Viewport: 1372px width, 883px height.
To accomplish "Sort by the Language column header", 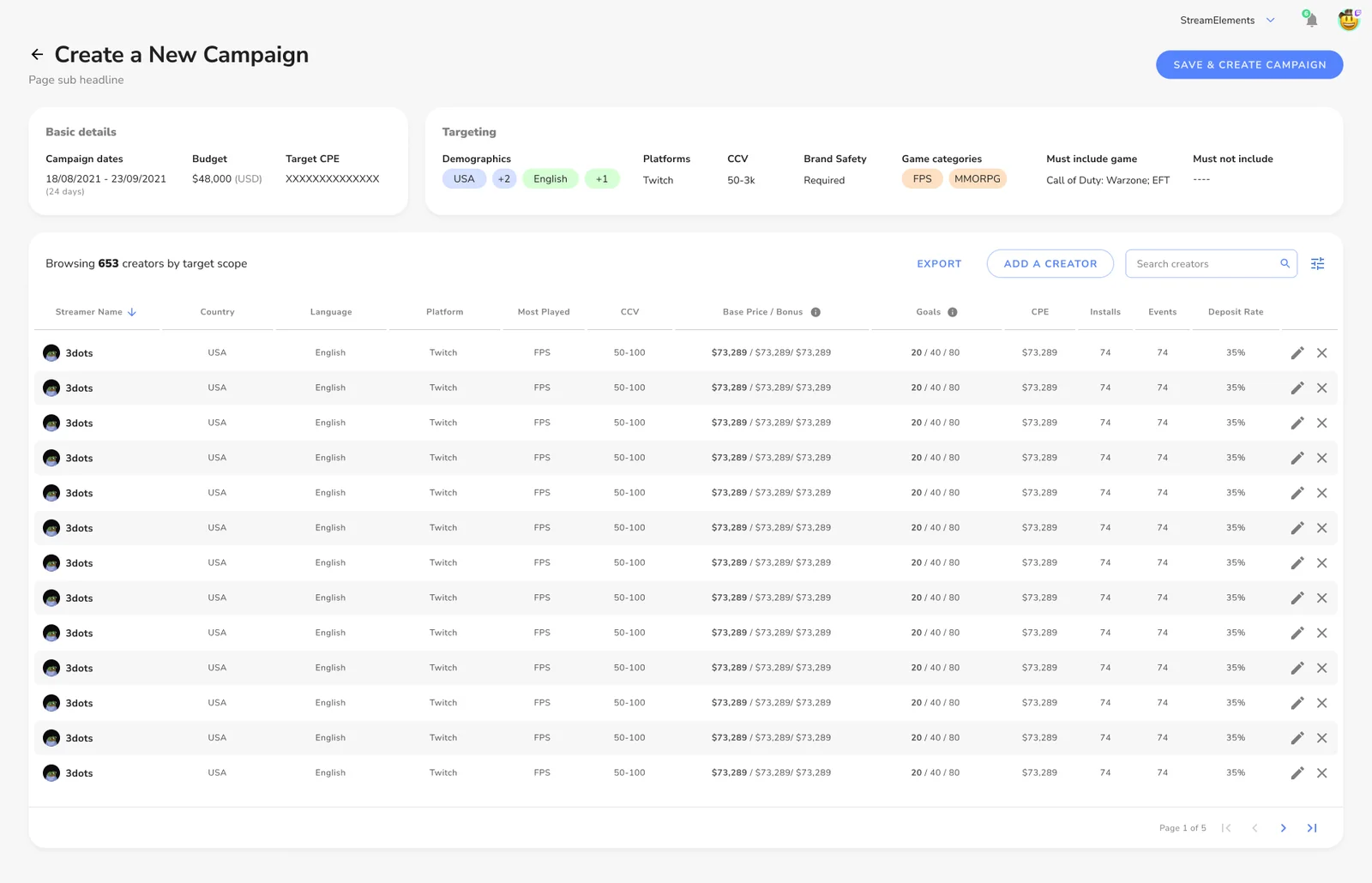I will point(331,312).
